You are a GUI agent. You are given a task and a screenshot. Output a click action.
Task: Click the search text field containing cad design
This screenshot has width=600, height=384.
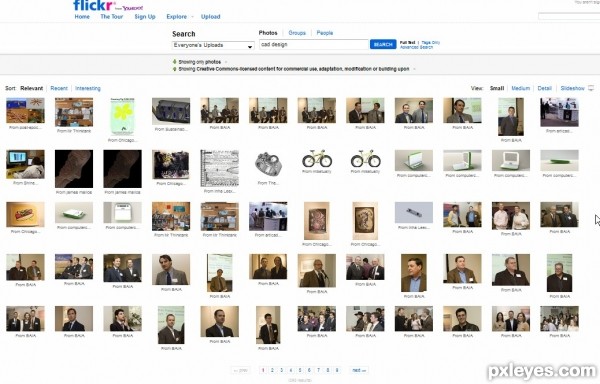point(314,44)
